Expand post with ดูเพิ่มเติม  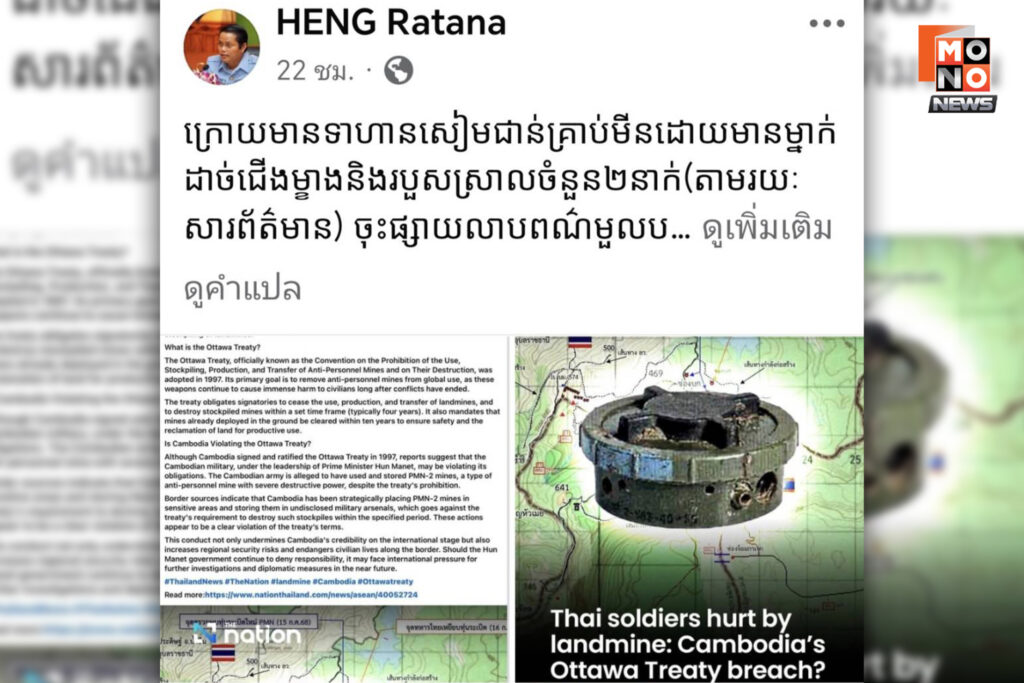point(767,229)
